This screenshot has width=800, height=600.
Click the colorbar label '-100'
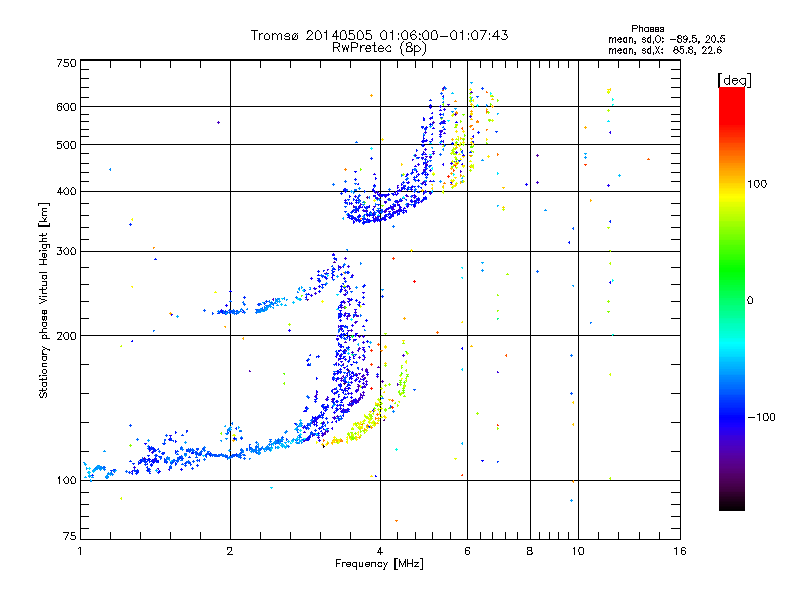coord(762,417)
